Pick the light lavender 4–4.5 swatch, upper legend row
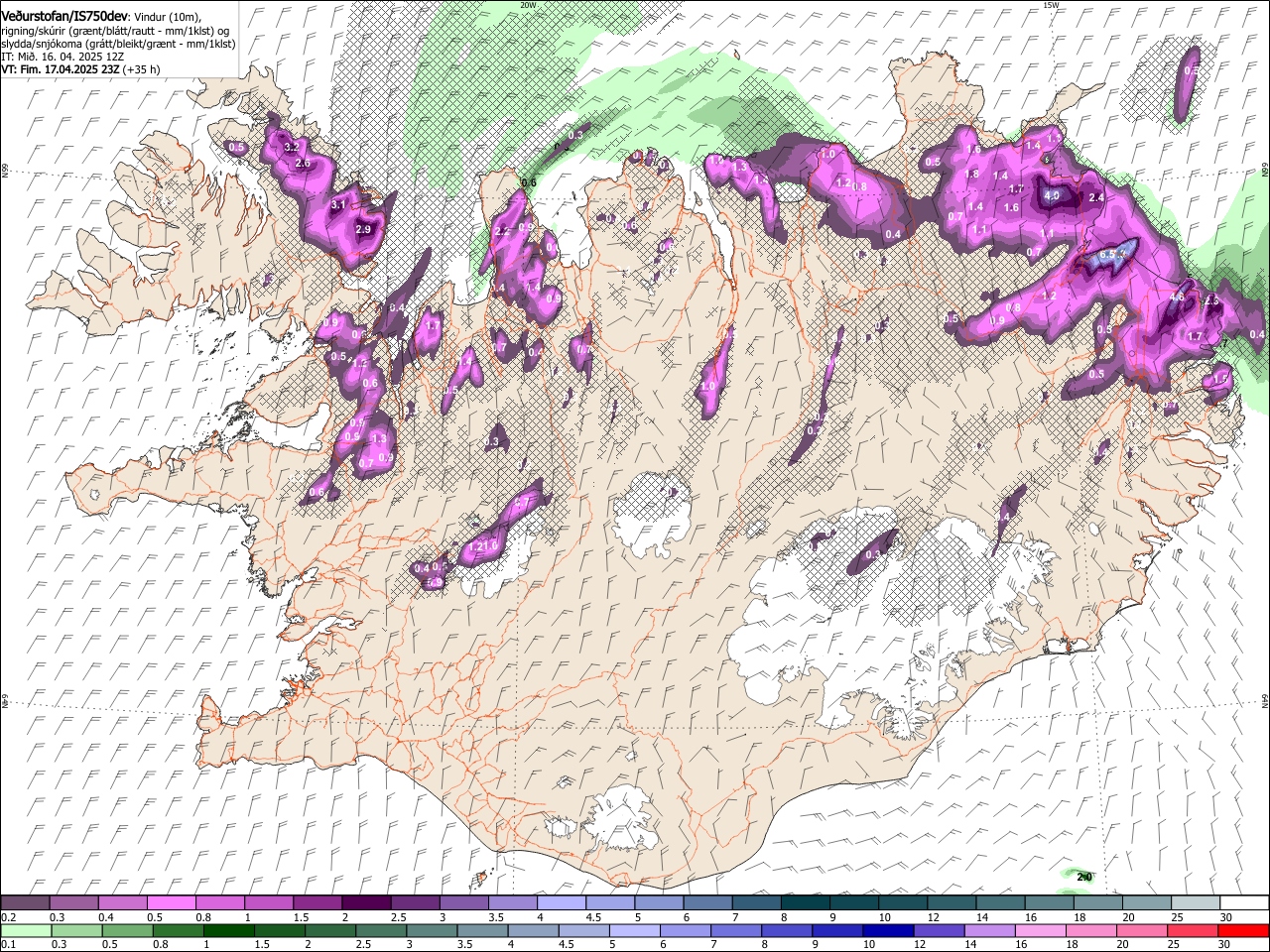Image resolution: width=1270 pixels, height=952 pixels. point(561,903)
